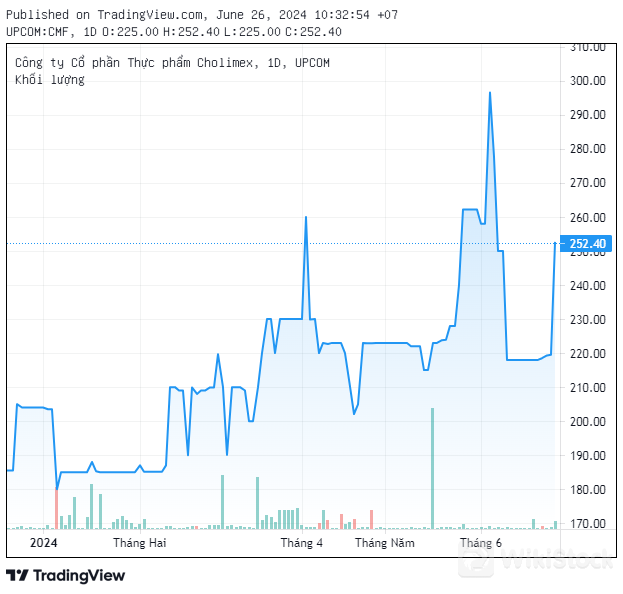Click the Tháng Hai time axis label
The width and height of the screenshot is (623, 594).
tap(139, 543)
